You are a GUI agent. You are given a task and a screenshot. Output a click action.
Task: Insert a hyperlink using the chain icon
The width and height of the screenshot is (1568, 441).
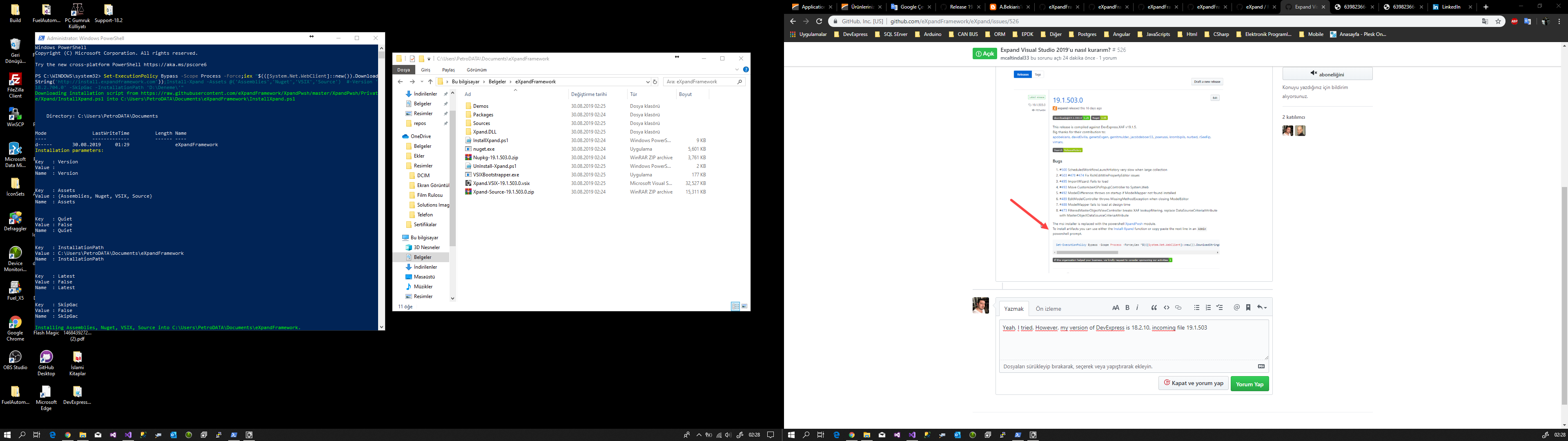1178,307
